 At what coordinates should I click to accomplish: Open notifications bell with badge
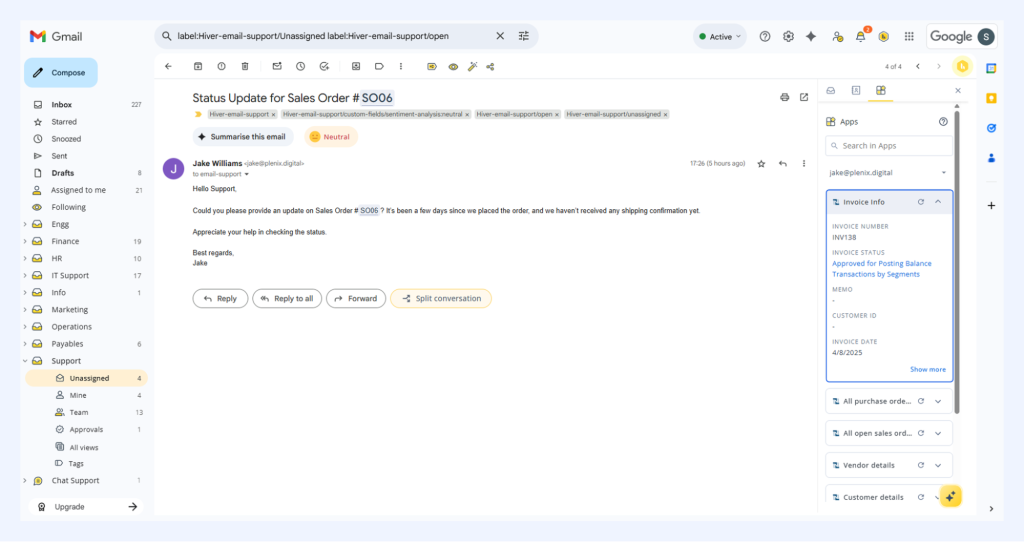[x=861, y=37]
